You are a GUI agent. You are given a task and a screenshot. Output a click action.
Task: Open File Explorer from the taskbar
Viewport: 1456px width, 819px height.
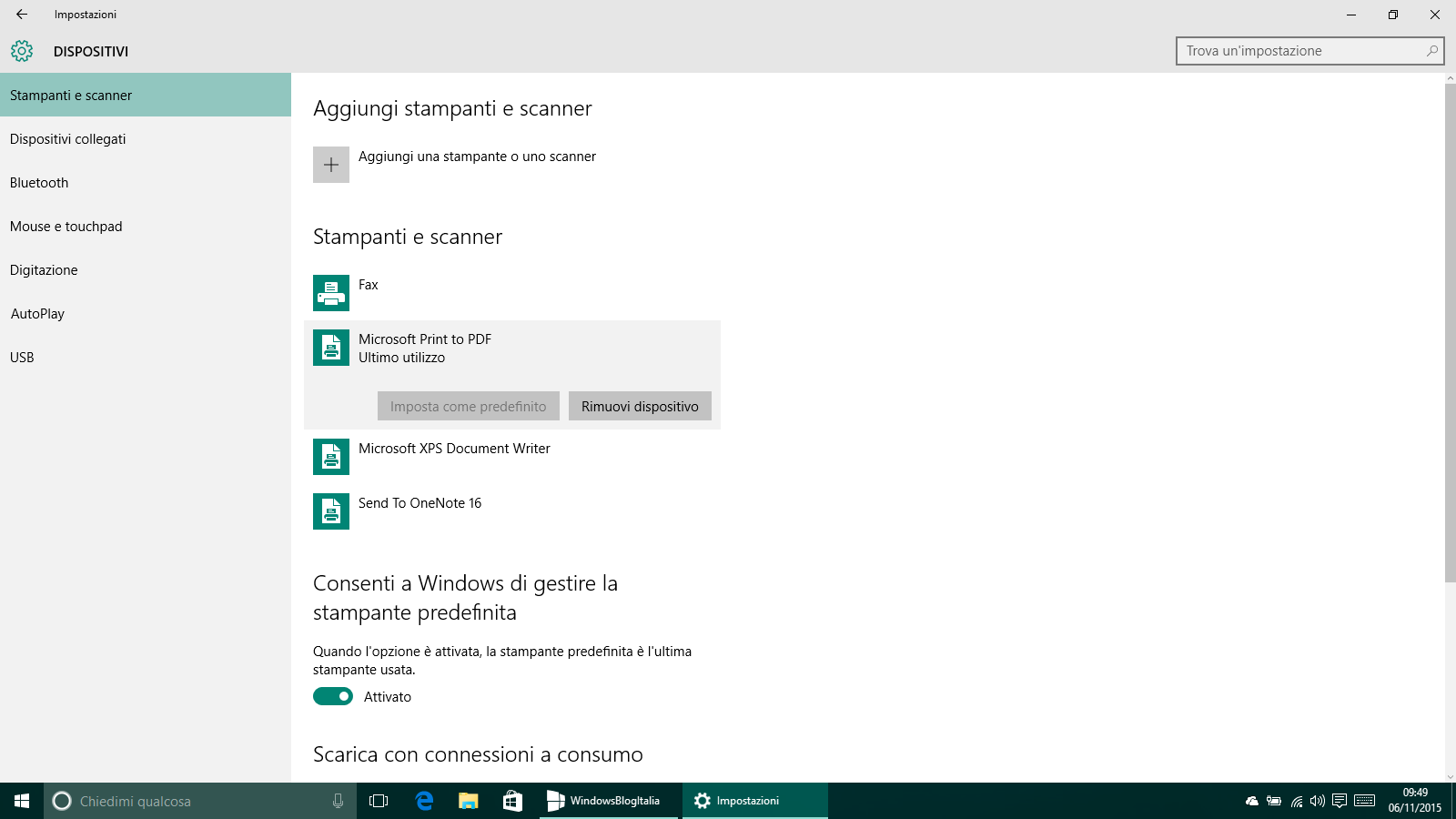(469, 801)
